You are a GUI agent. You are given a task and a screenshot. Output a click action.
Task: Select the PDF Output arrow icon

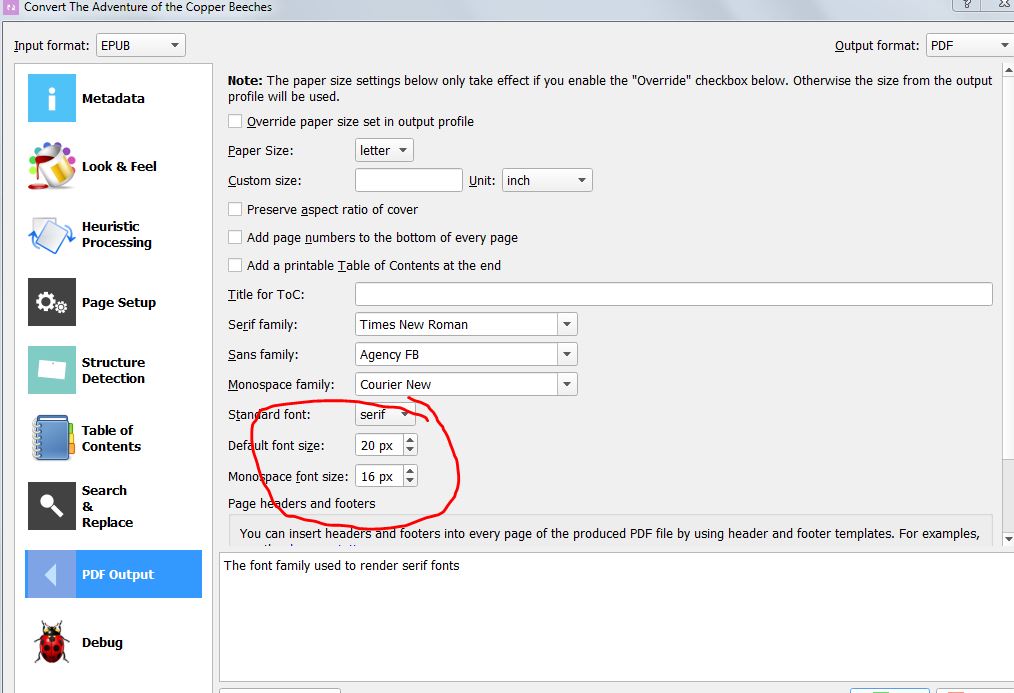point(50,574)
